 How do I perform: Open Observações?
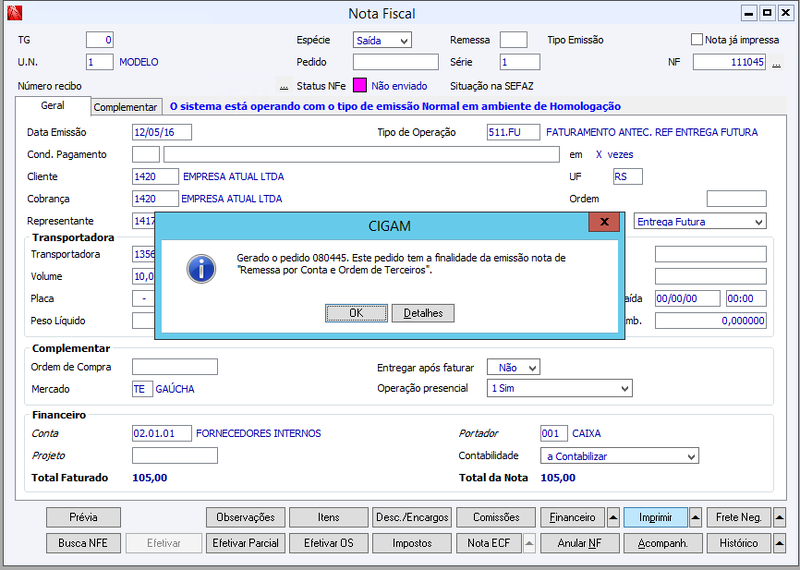245,517
